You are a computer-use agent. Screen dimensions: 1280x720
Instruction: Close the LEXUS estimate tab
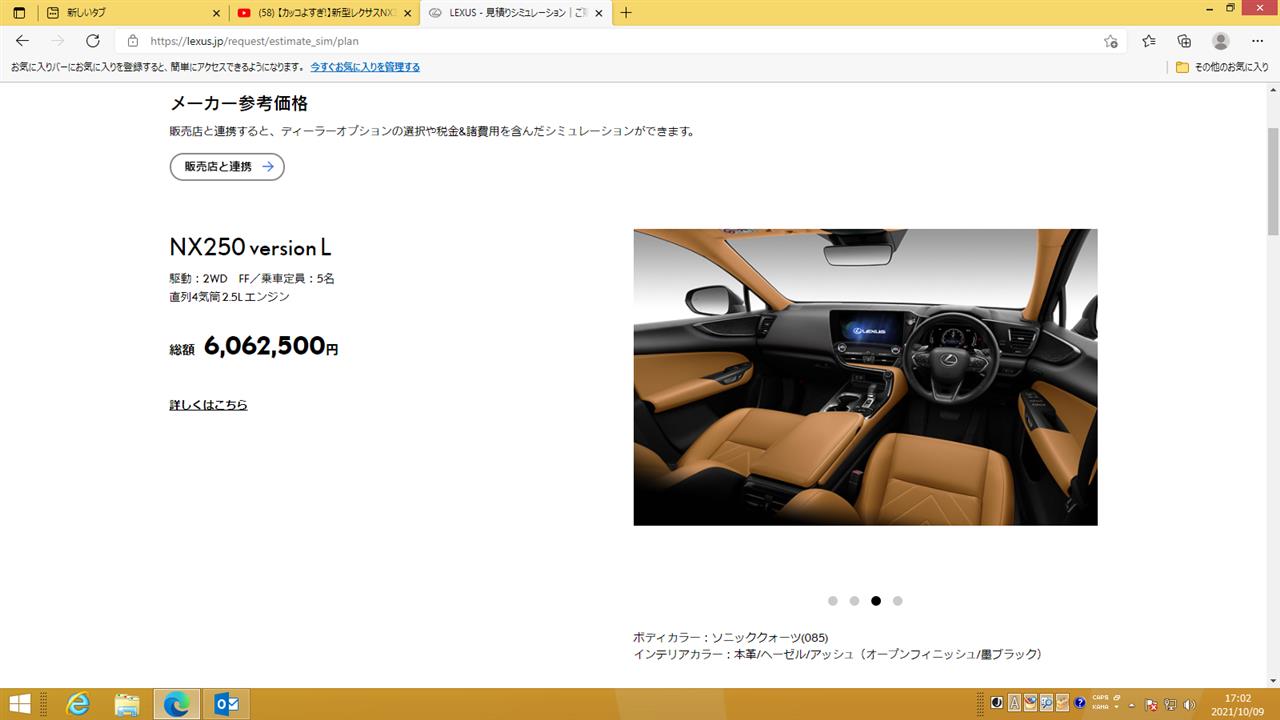click(x=597, y=13)
